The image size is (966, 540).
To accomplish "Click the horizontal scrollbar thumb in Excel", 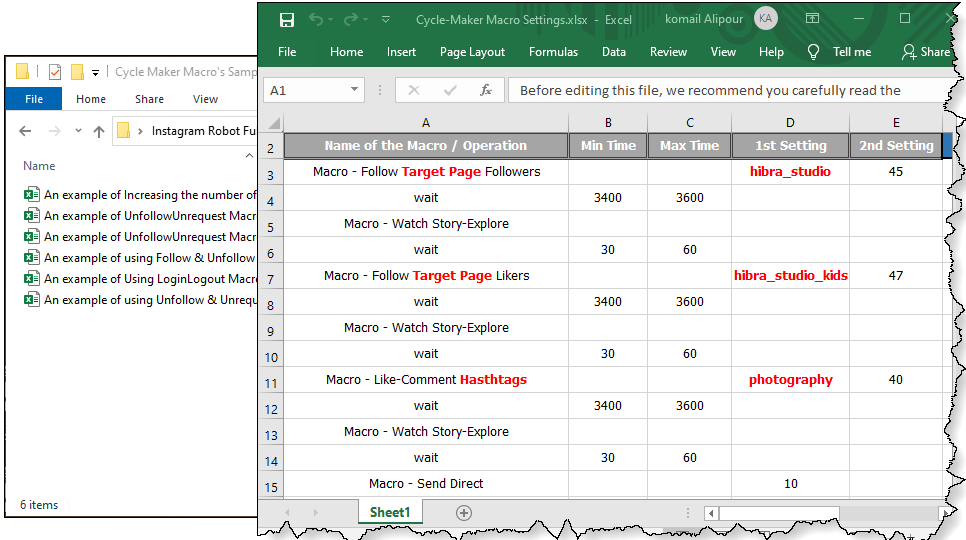I will tap(779, 513).
